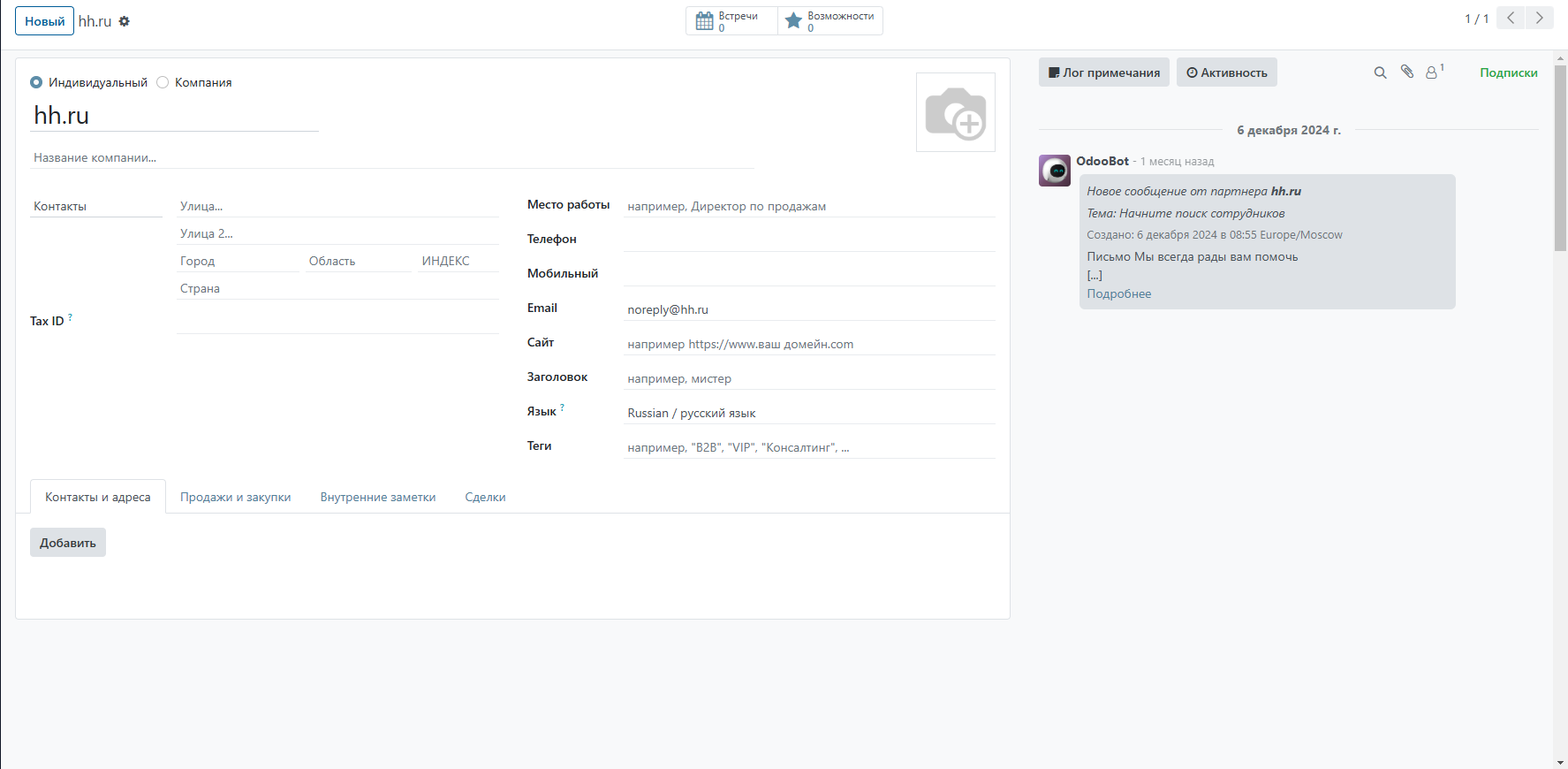Click the Подробнее link in message
The image size is (1568, 769).
coord(1118,293)
